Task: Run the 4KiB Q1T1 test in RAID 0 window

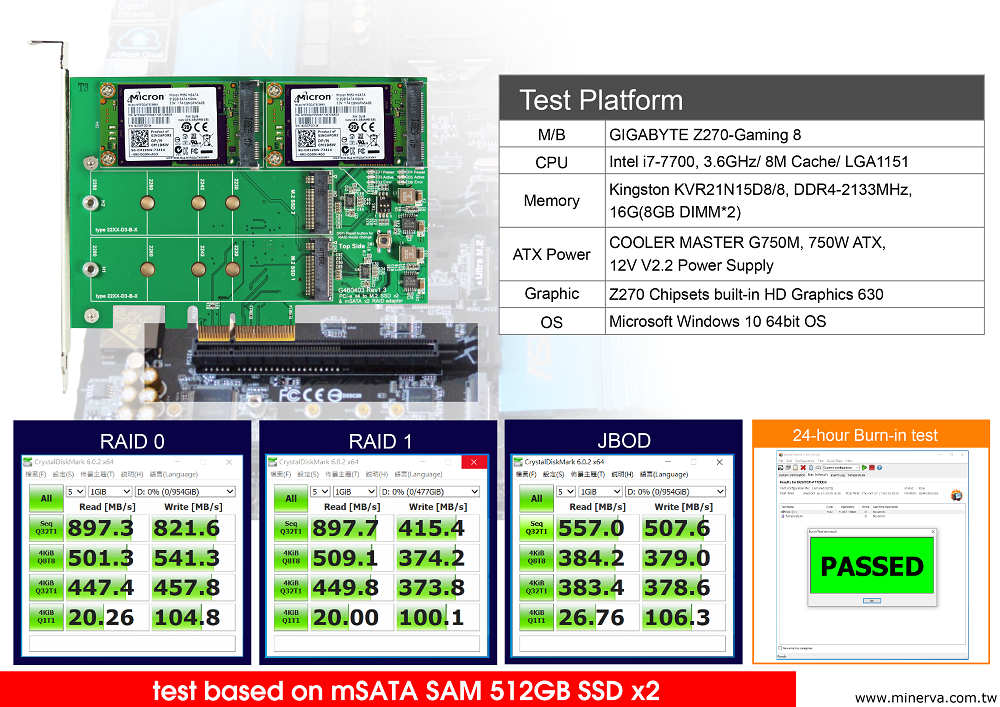Action: [x=46, y=617]
